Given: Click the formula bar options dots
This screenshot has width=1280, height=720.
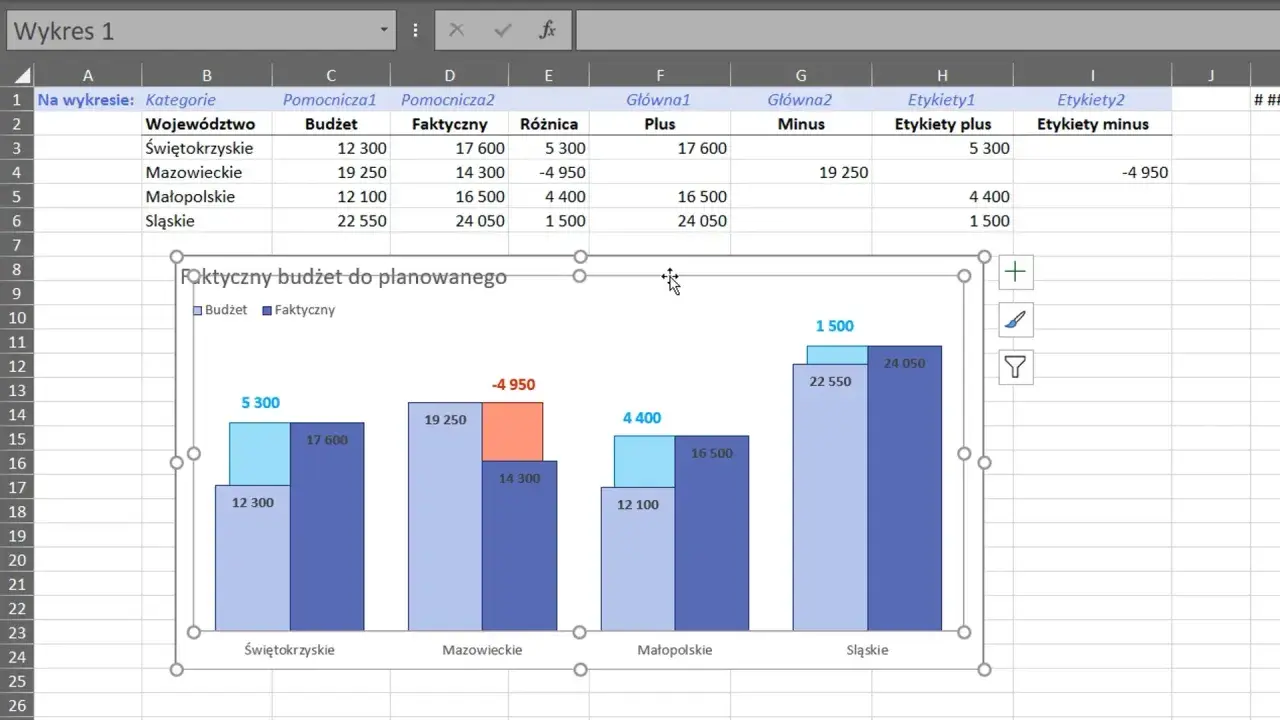Looking at the screenshot, I should coord(415,30).
